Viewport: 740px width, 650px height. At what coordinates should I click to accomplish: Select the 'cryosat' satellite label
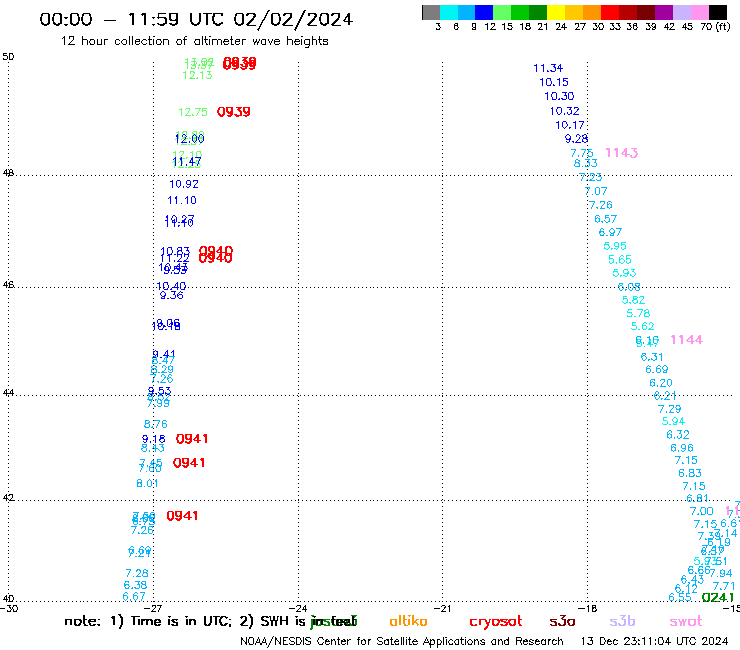pyautogui.click(x=496, y=621)
